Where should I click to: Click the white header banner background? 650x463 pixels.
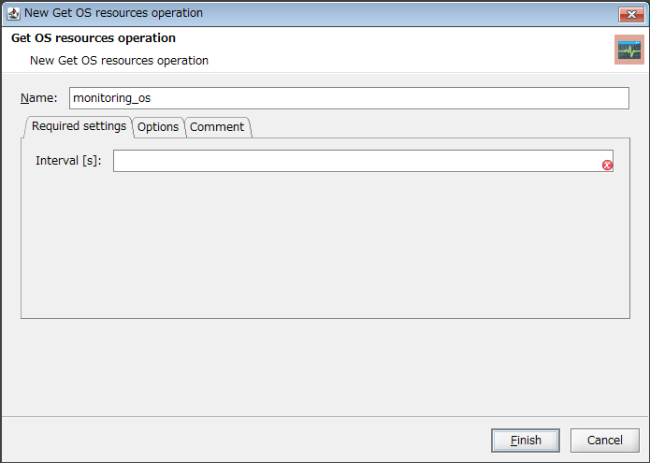pos(400,48)
